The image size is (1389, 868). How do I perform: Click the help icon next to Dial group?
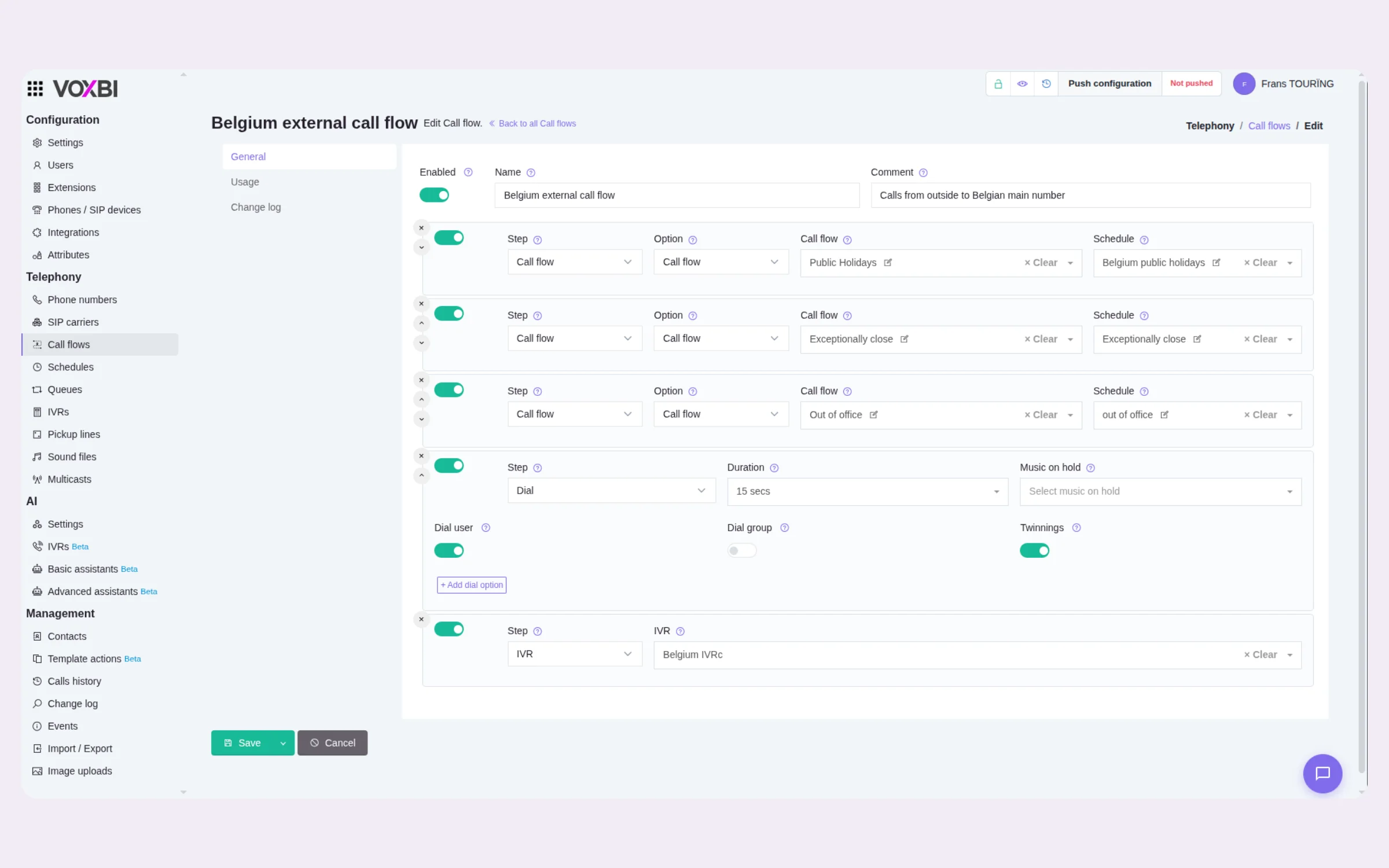(785, 528)
